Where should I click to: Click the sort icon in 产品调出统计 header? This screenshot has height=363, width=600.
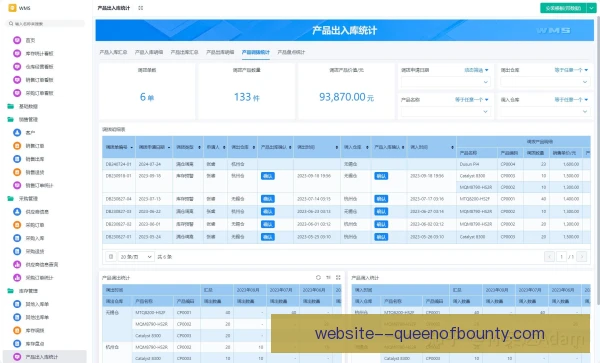point(328,277)
